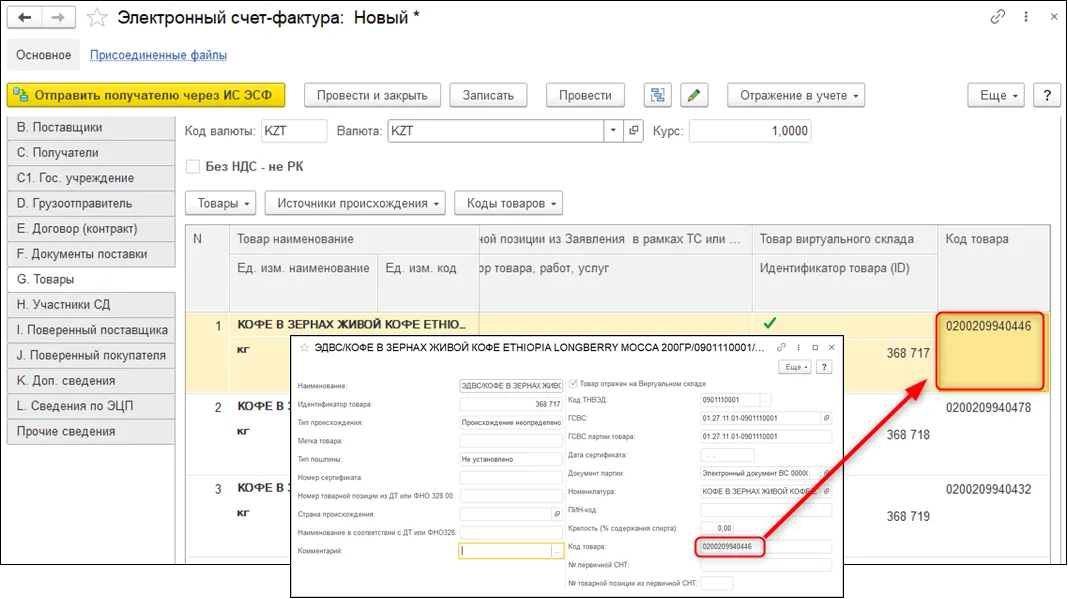The image size is (1068, 599).
Task: Toggle 'Товар отражен на Виртуальном складе' checkbox
Action: pyautogui.click(x=573, y=384)
